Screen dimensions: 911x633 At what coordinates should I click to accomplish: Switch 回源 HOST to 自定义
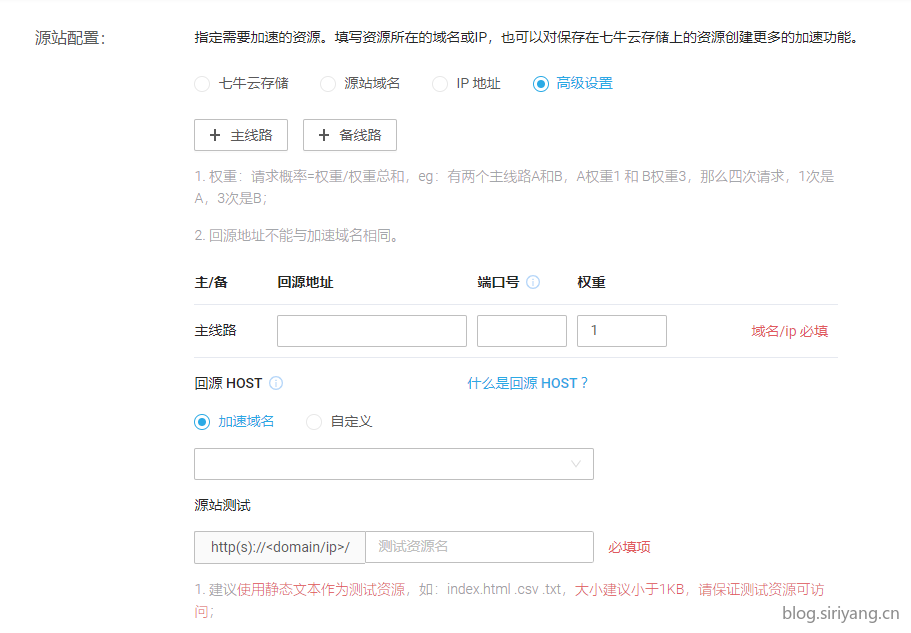tap(314, 422)
